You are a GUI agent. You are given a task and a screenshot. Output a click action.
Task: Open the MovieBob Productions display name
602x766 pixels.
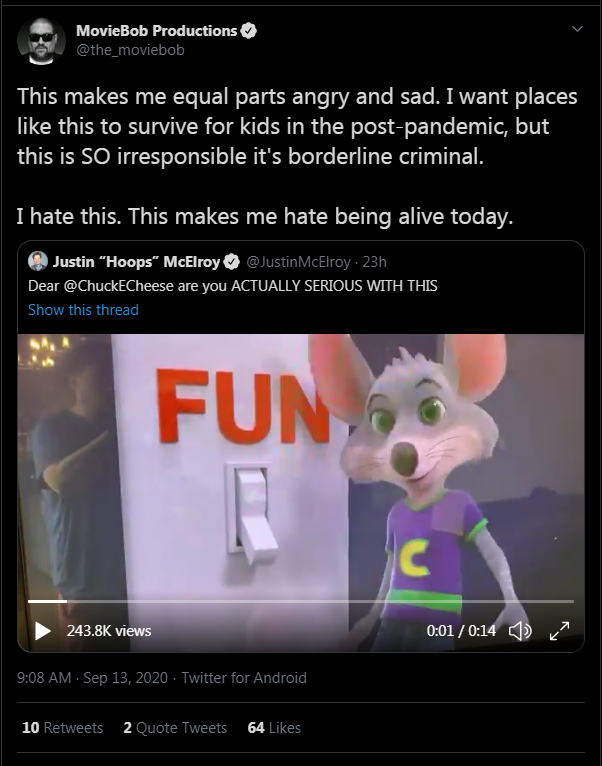coord(156,31)
